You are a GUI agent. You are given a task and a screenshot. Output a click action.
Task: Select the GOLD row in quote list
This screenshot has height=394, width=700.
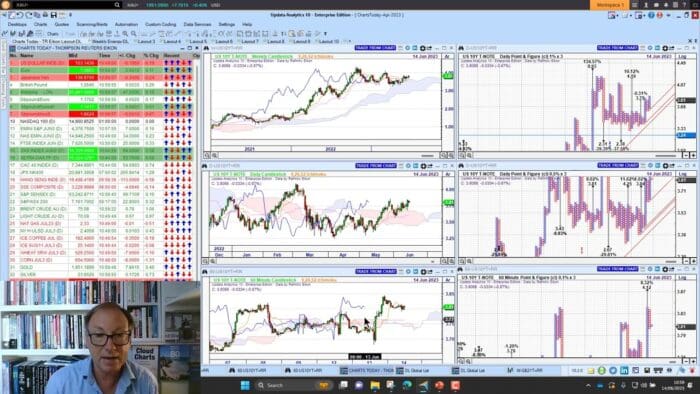(x=101, y=267)
